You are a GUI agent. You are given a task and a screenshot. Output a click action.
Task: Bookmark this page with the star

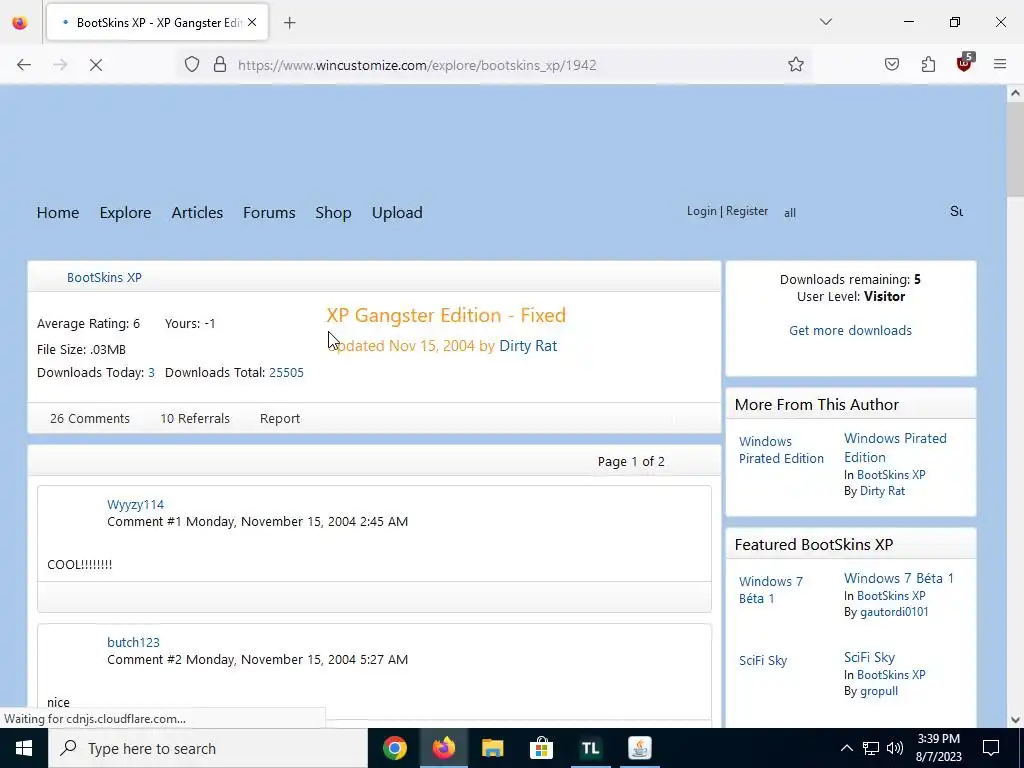pos(795,65)
